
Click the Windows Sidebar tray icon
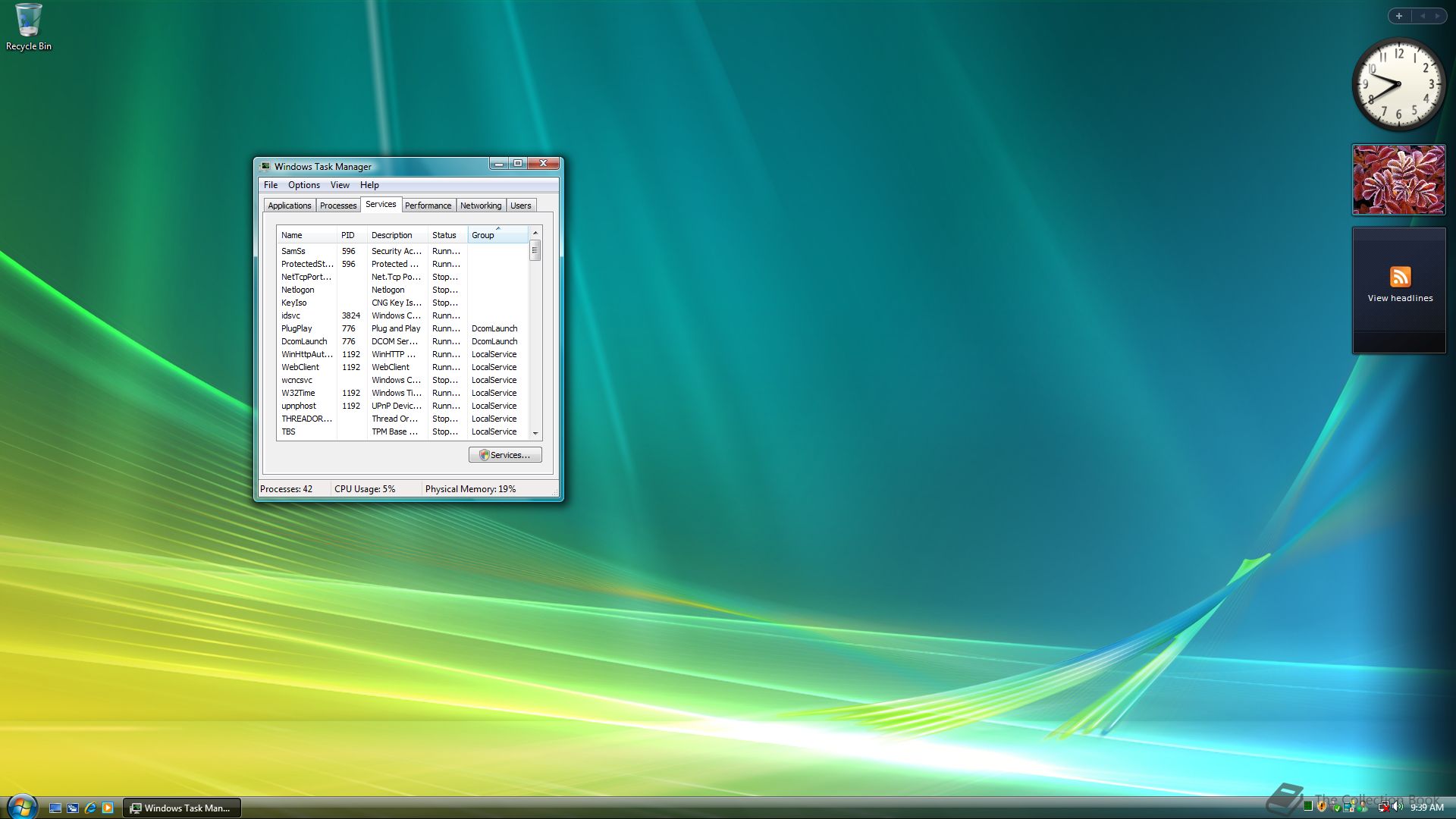(x=1348, y=806)
